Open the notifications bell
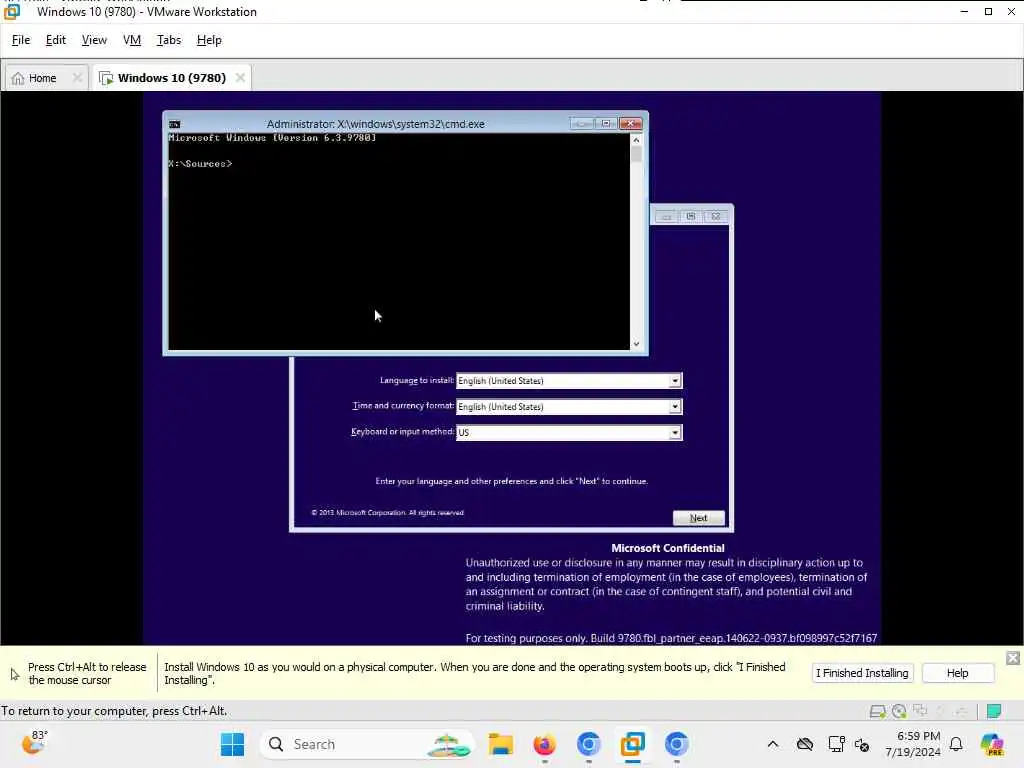1024x768 pixels. [x=956, y=744]
